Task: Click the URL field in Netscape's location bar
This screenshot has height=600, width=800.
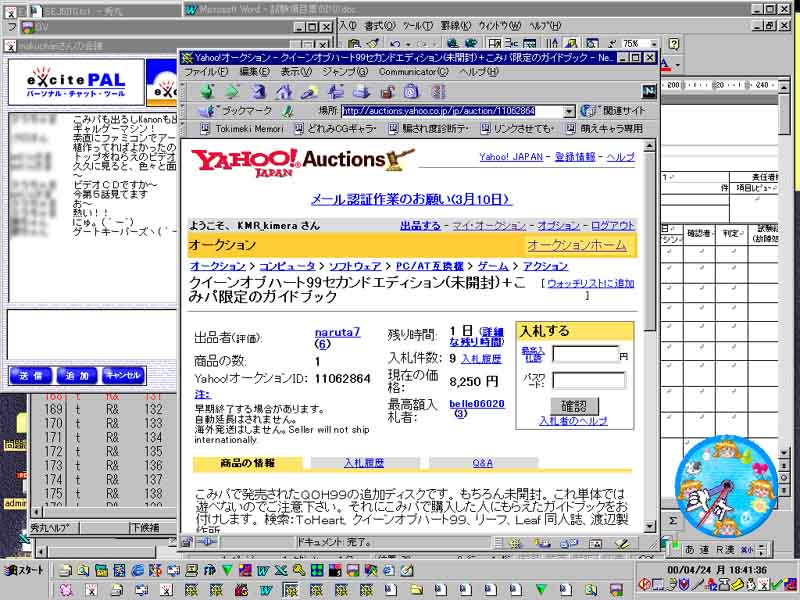Action: [452, 111]
